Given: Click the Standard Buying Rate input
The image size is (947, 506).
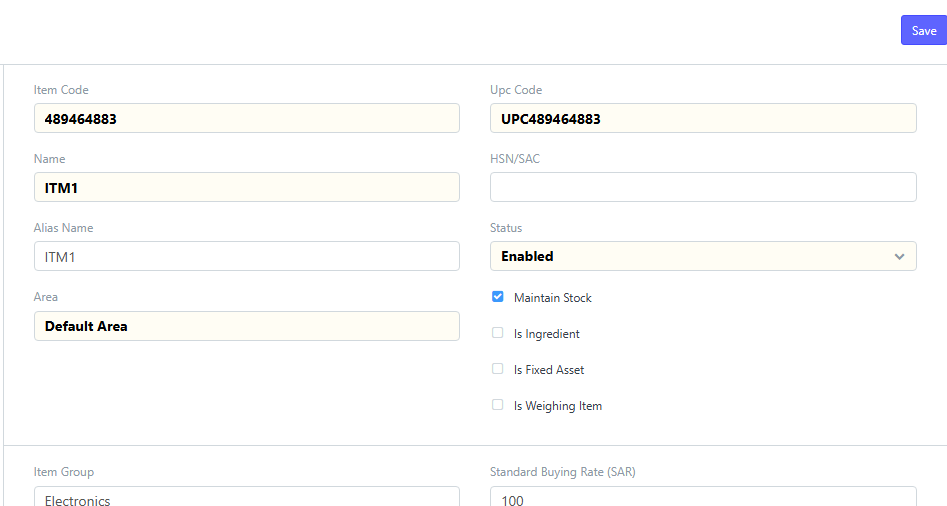Looking at the screenshot, I should pos(703,497).
